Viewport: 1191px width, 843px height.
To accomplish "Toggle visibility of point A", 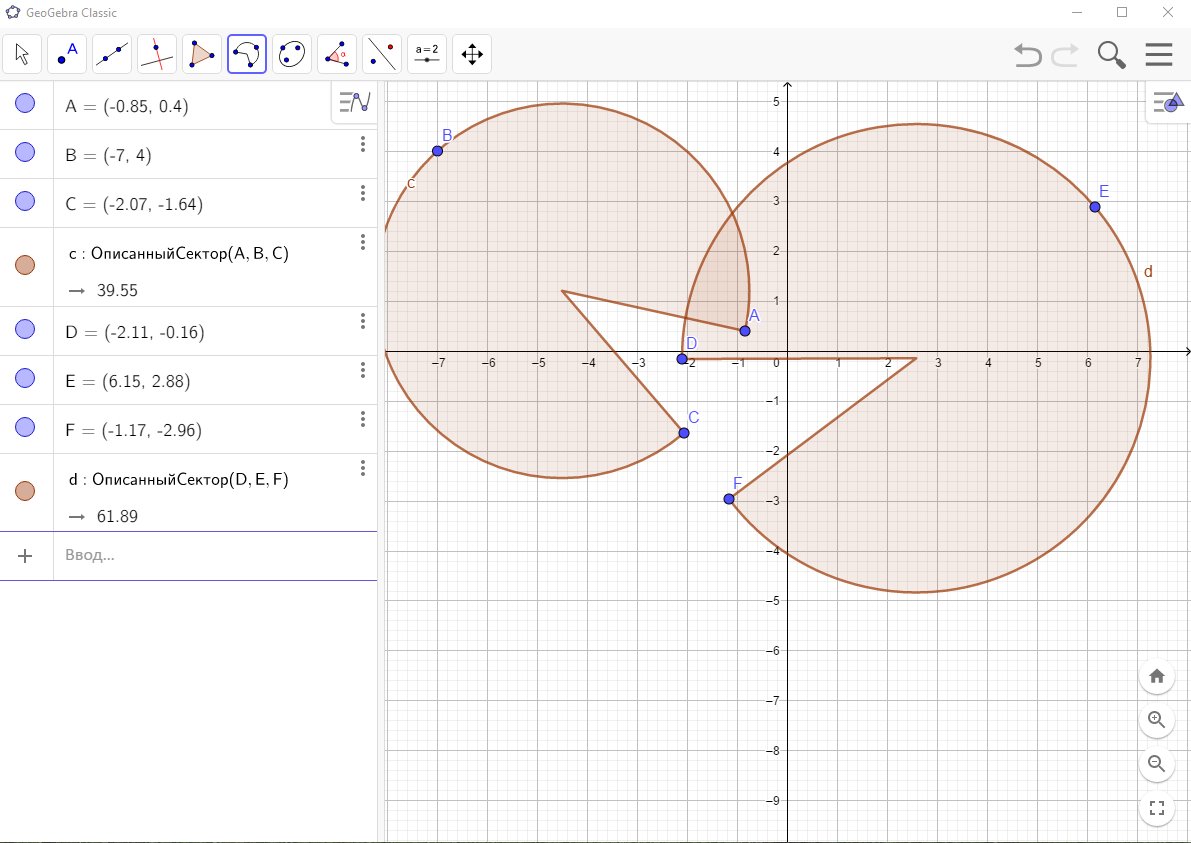I will pyautogui.click(x=26, y=103).
